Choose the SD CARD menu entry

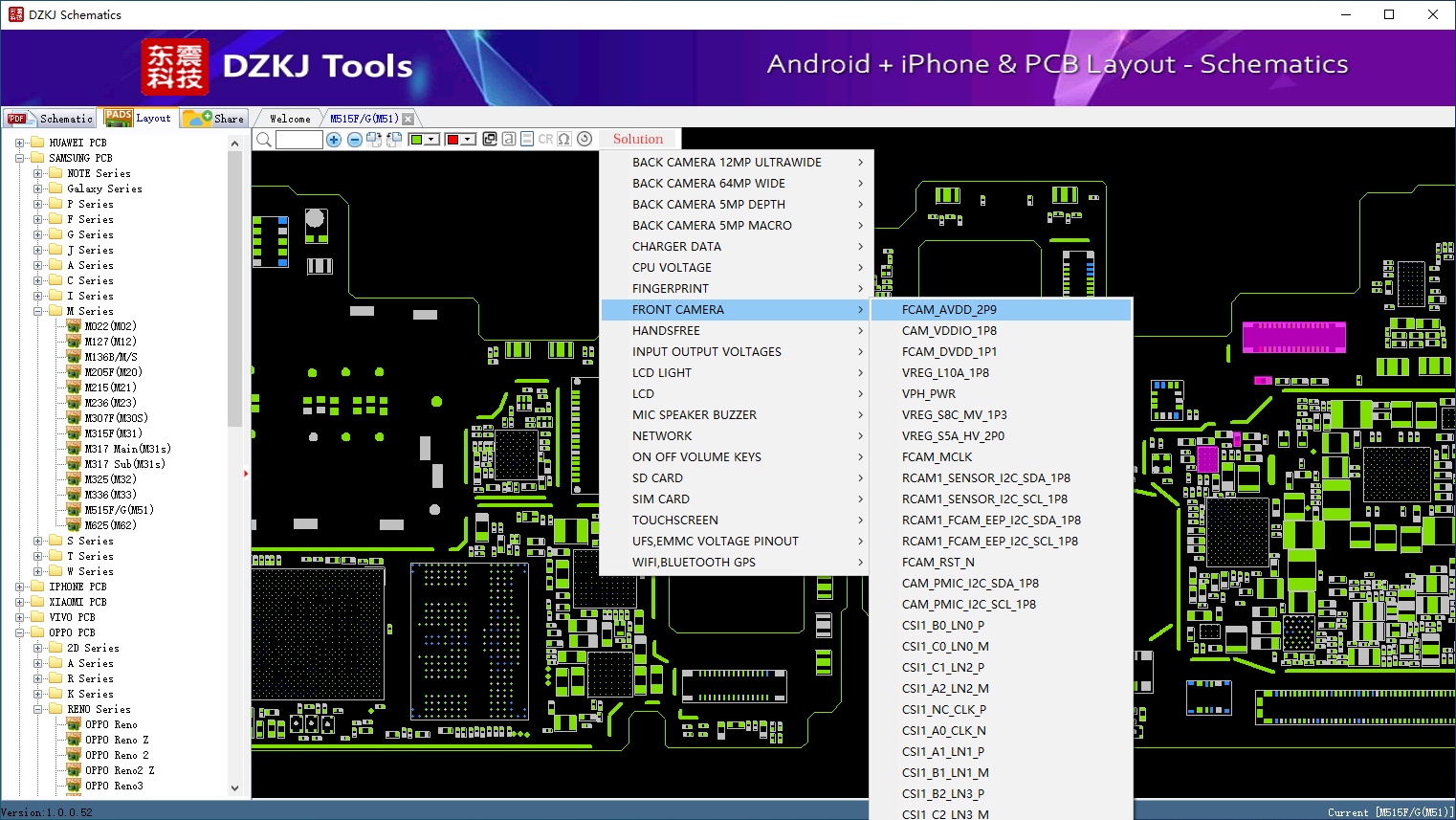coord(657,478)
